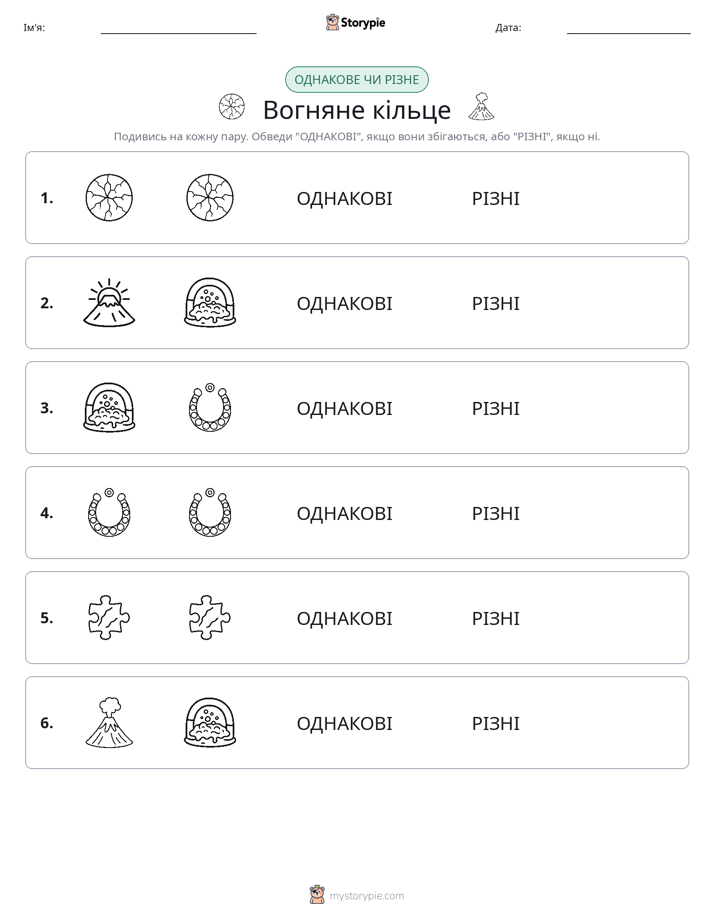Click the second cracked globe in row 1
This screenshot has height=924, width=714.
(x=210, y=197)
